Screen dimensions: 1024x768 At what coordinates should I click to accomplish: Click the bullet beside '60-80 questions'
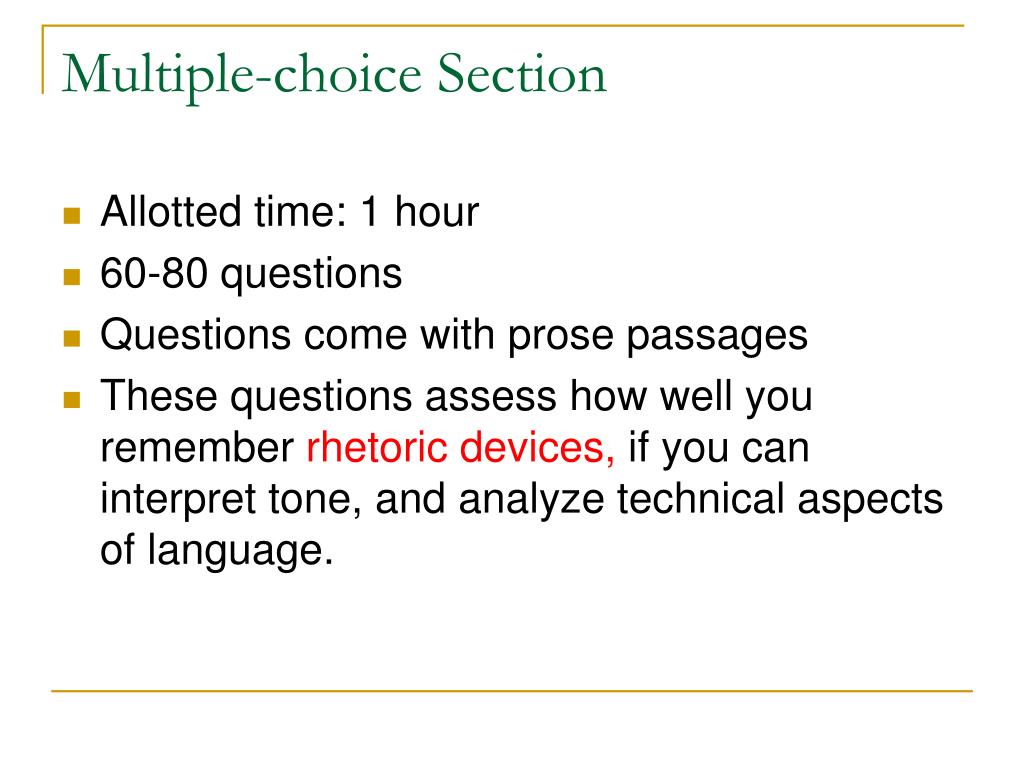[x=72, y=277]
